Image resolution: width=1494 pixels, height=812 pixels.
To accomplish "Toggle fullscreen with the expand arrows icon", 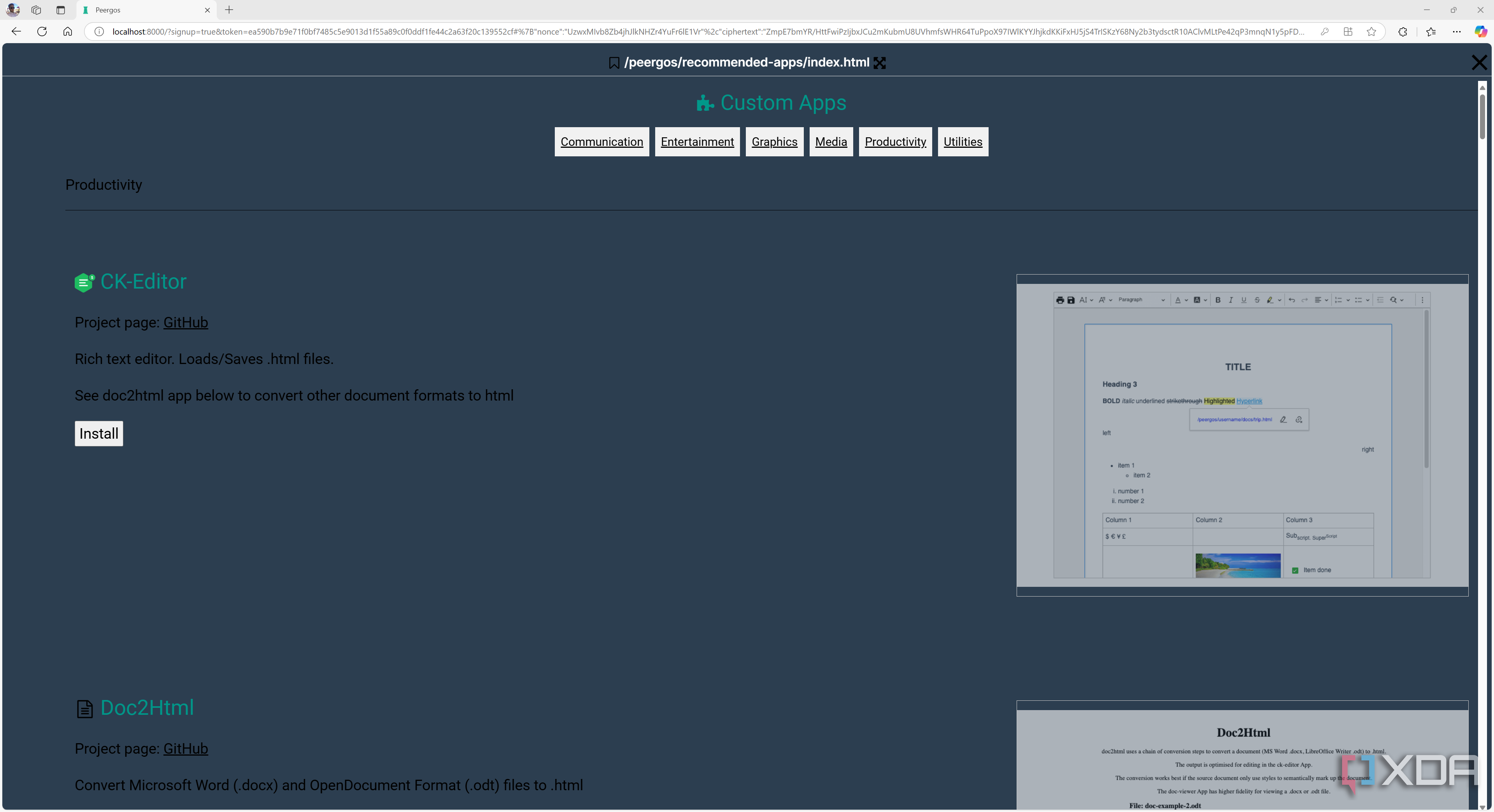I will coord(880,63).
